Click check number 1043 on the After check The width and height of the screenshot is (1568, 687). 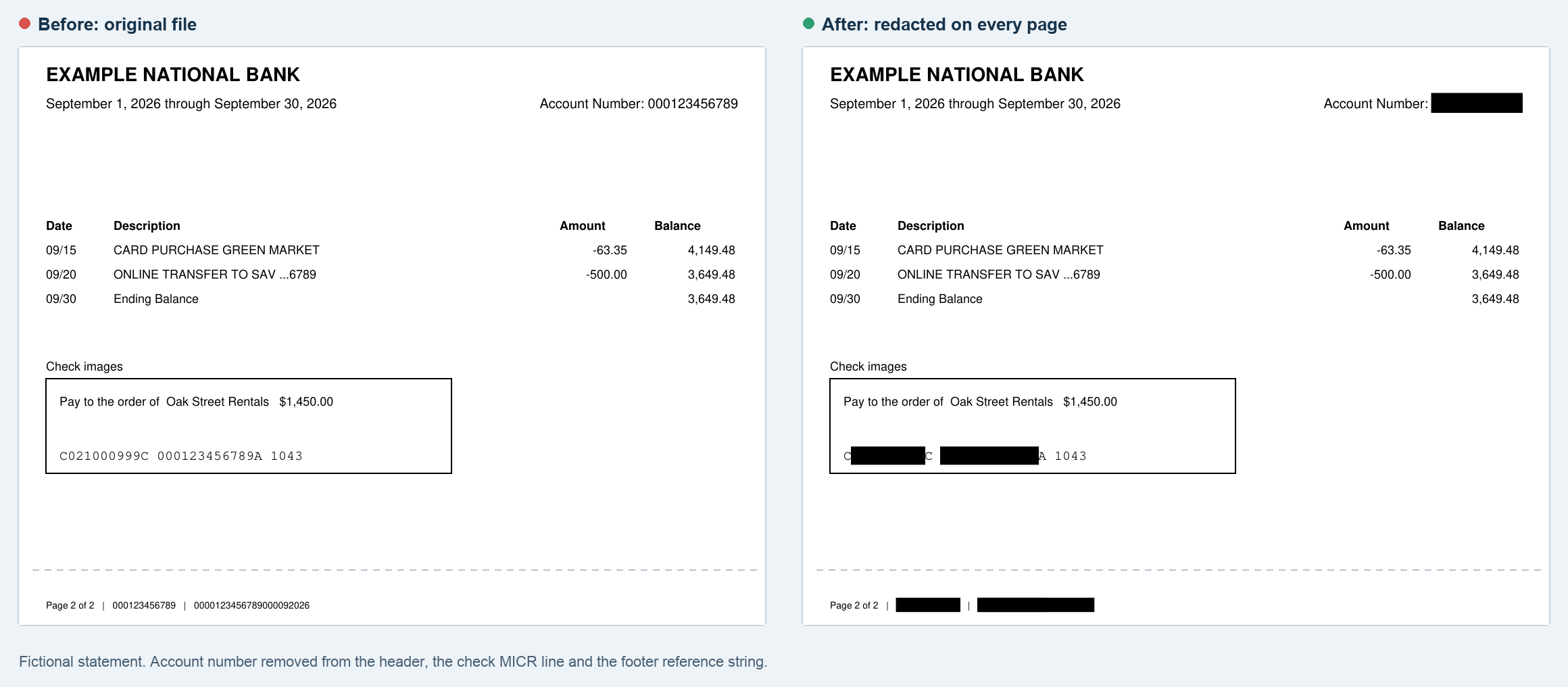coord(1071,456)
